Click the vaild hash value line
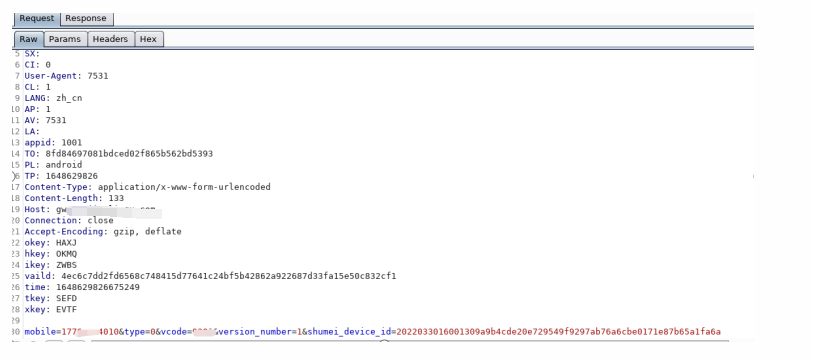 pos(211,276)
